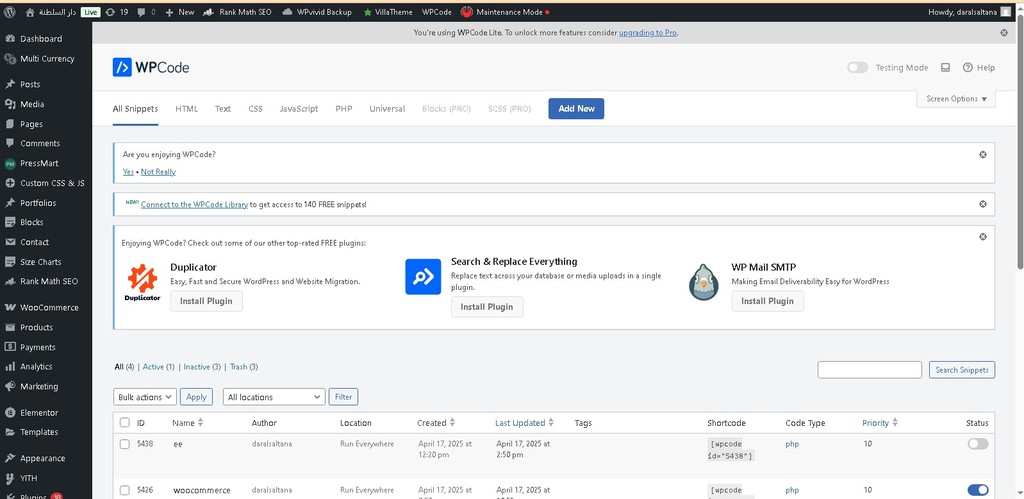The height and width of the screenshot is (499, 1024).
Task: Dismiss the 'Are you enjoying WPCode' notice
Action: [983, 155]
